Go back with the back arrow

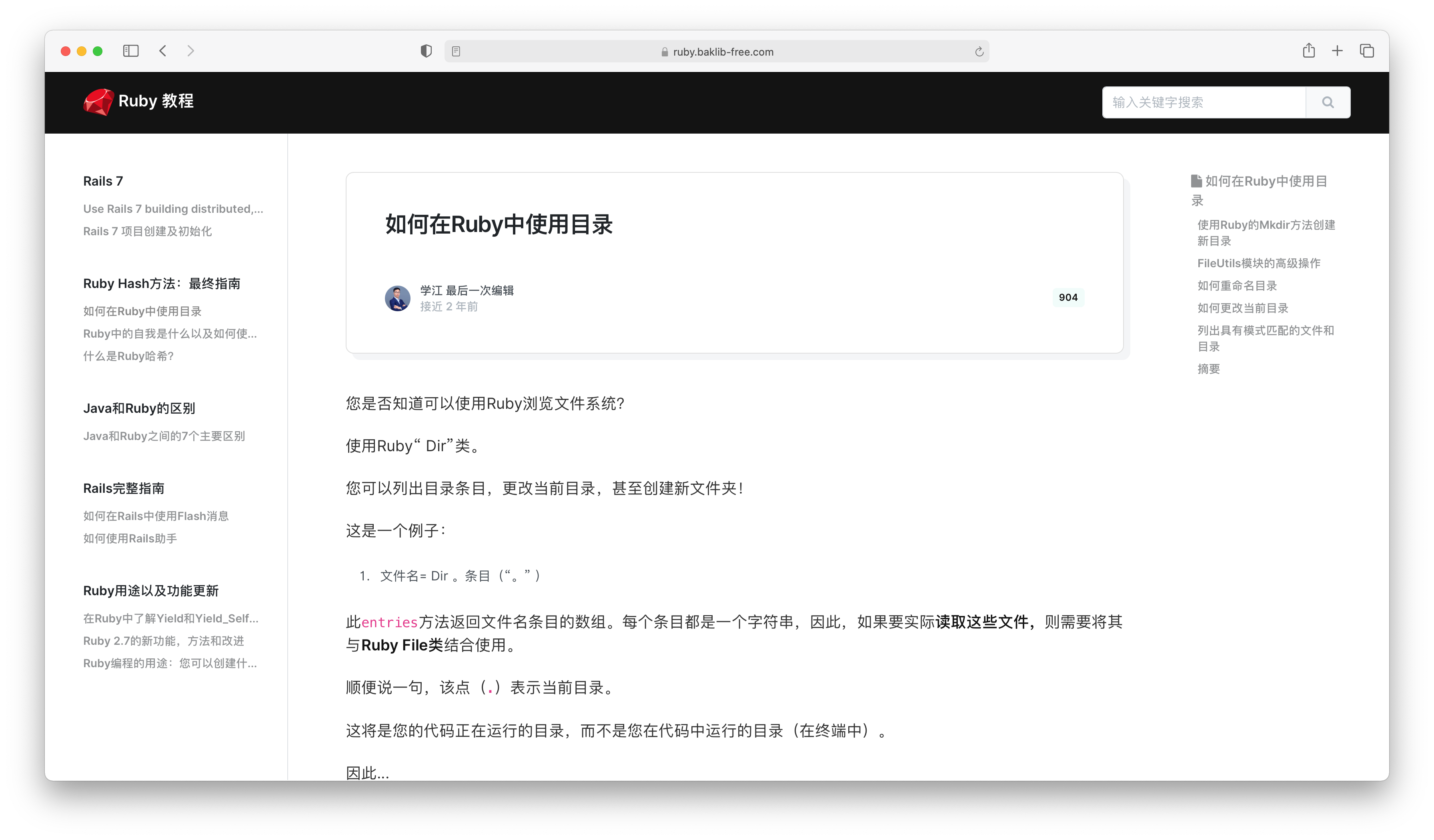(x=163, y=51)
